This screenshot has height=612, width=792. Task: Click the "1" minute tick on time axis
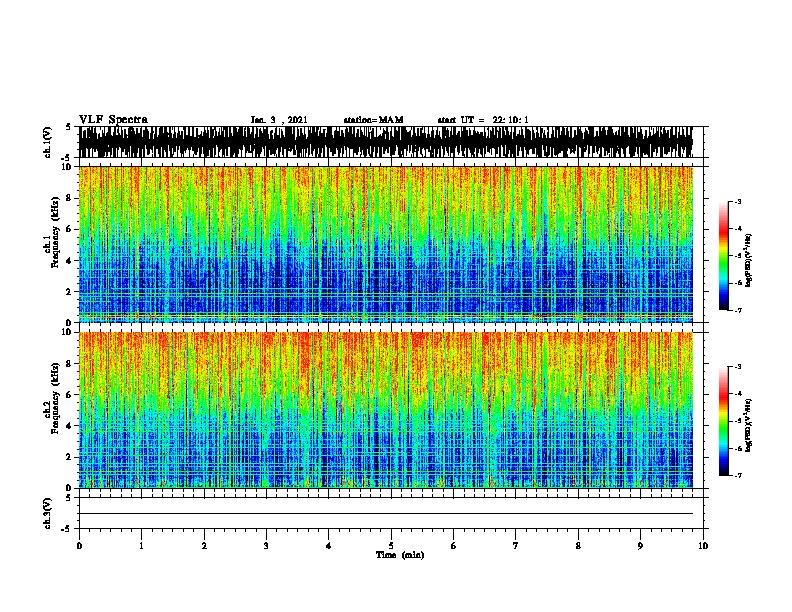pos(141,546)
